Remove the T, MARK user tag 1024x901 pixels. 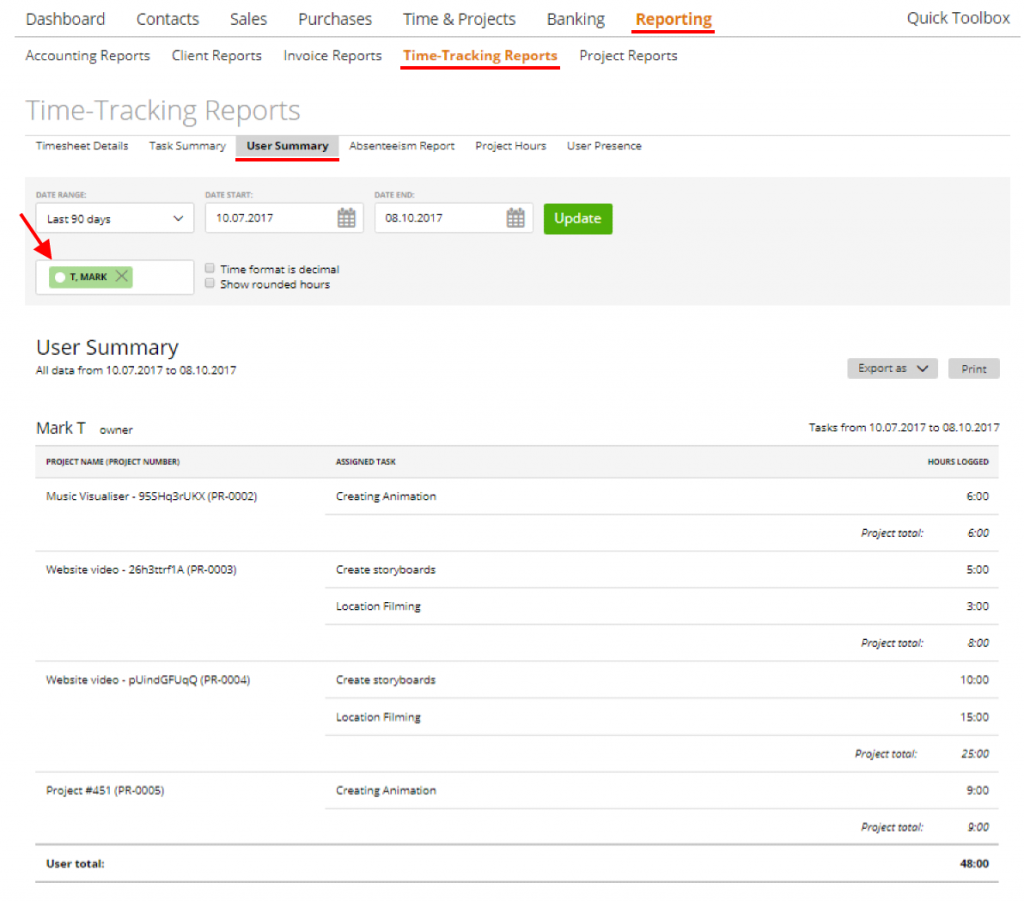[121, 276]
